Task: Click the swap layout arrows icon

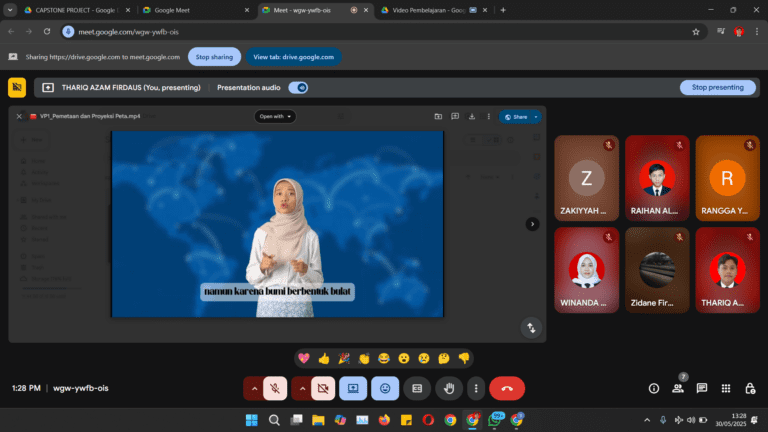Action: coord(531,328)
